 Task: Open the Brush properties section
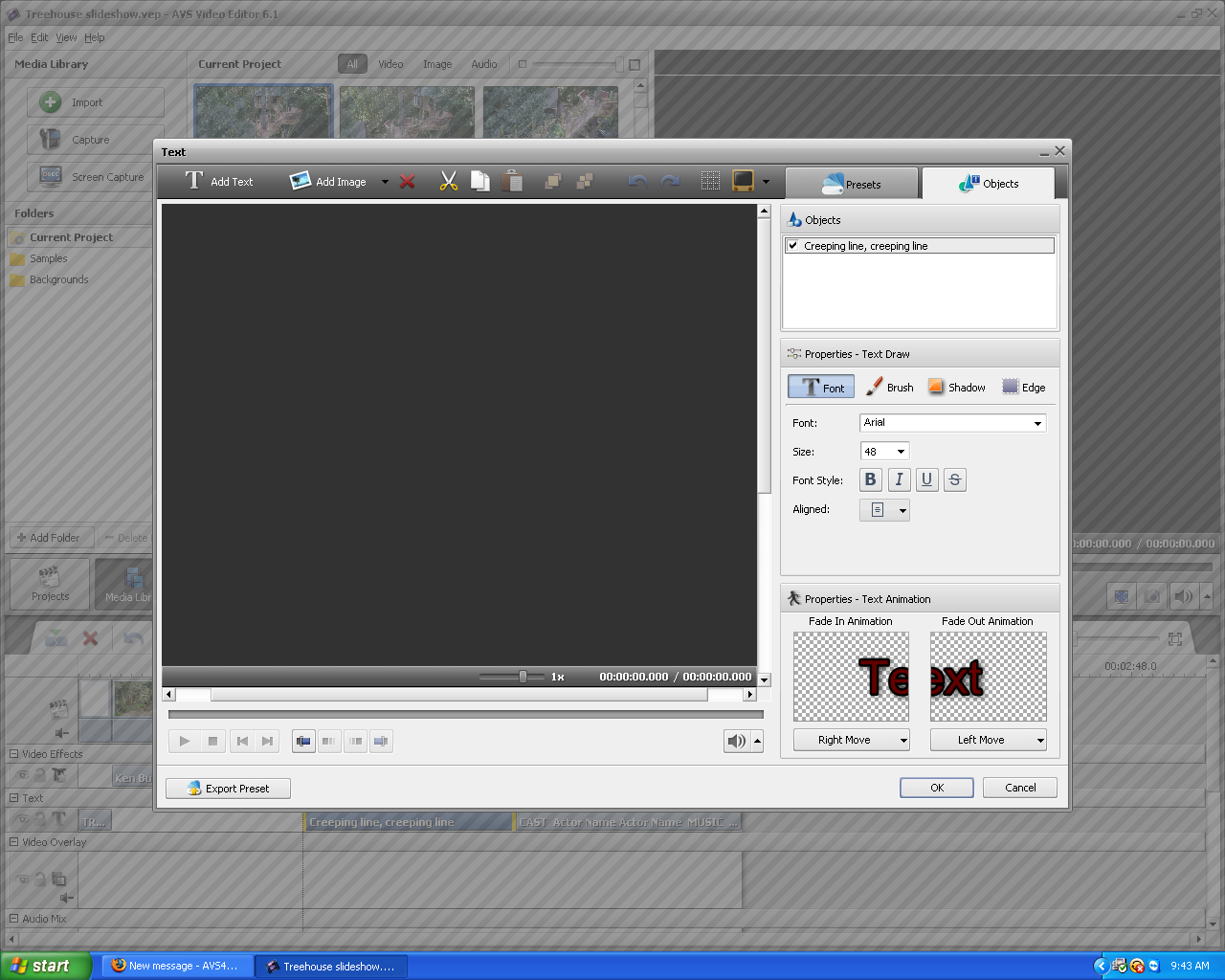[x=890, y=387]
